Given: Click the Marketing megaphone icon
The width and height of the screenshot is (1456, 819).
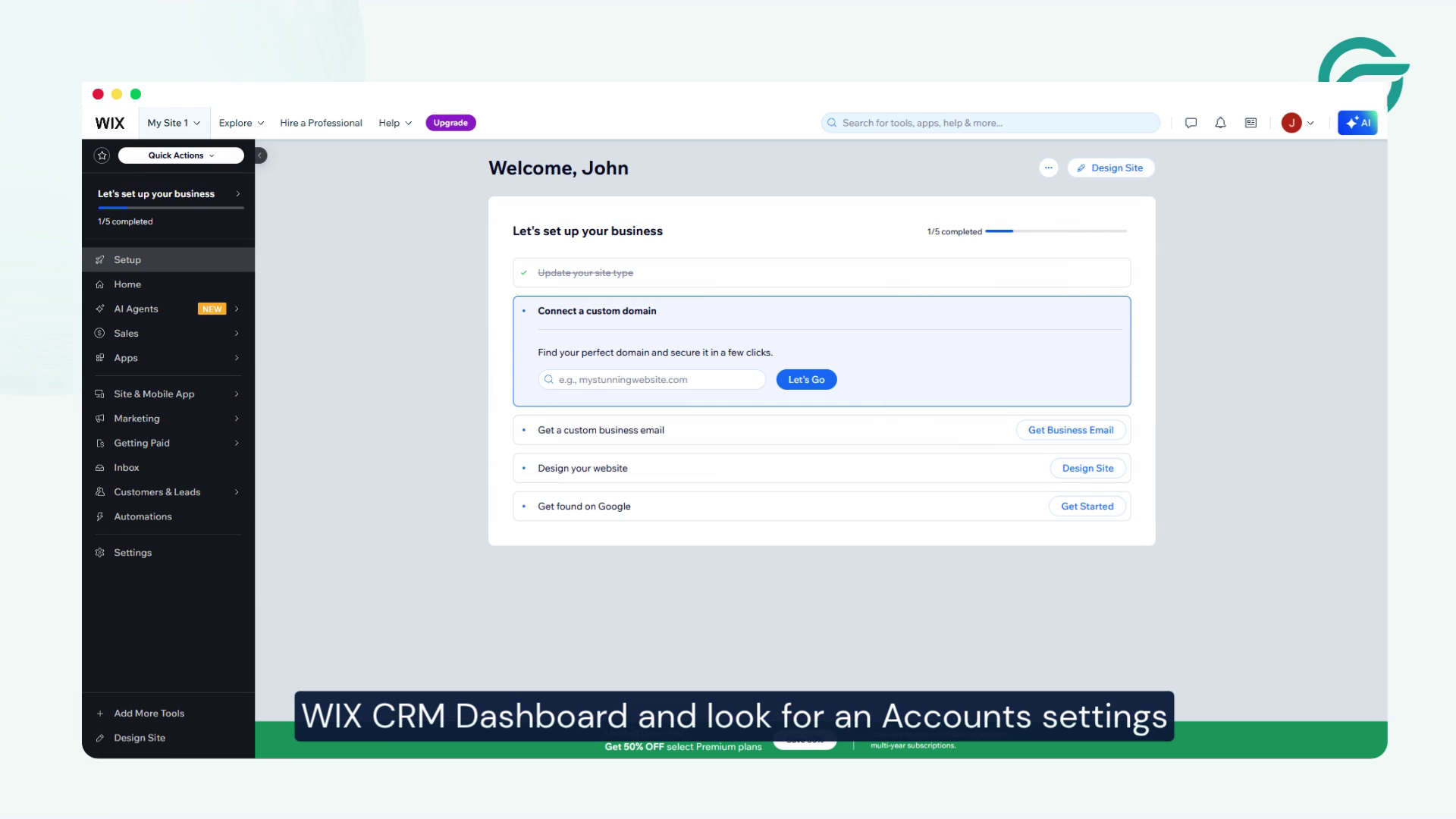Looking at the screenshot, I should (99, 419).
